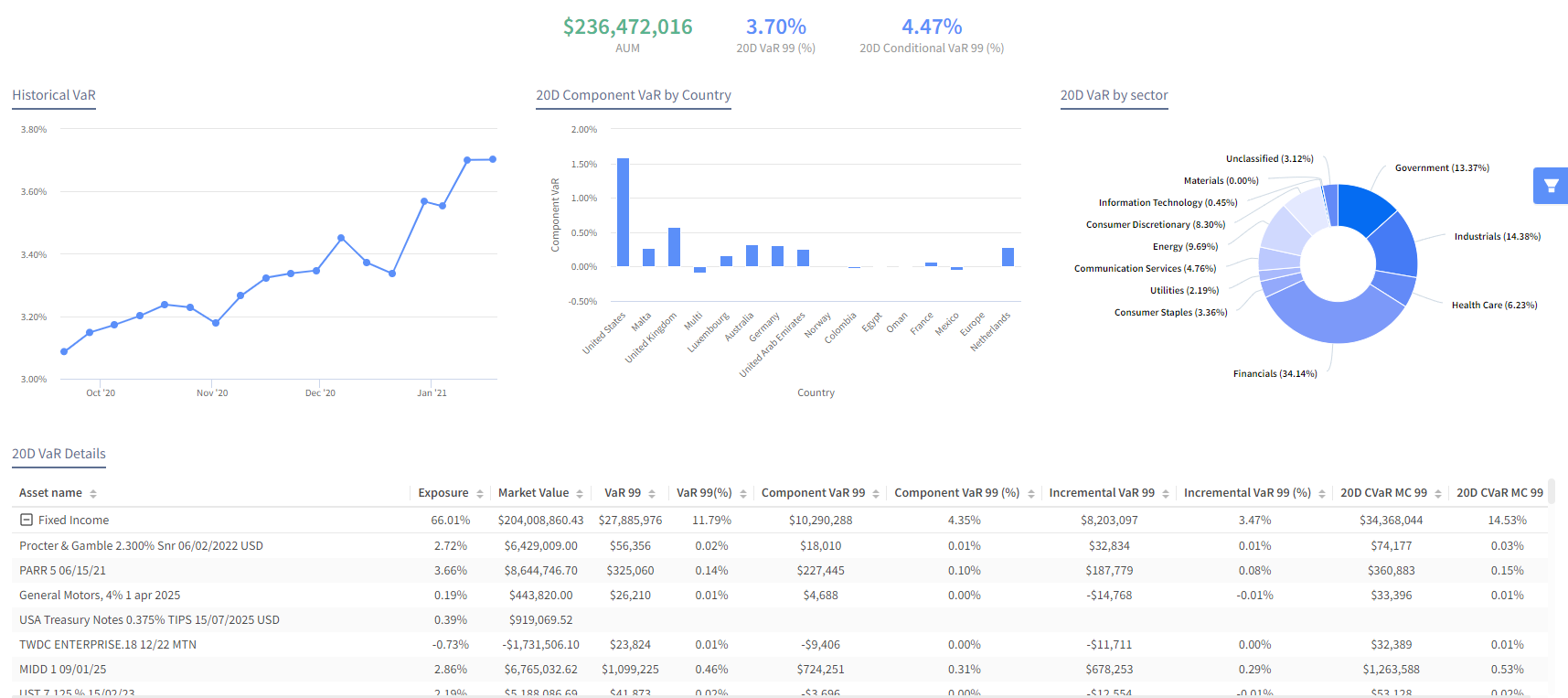Collapse the Fixed Income group row
1568x698 pixels.
[x=27, y=520]
